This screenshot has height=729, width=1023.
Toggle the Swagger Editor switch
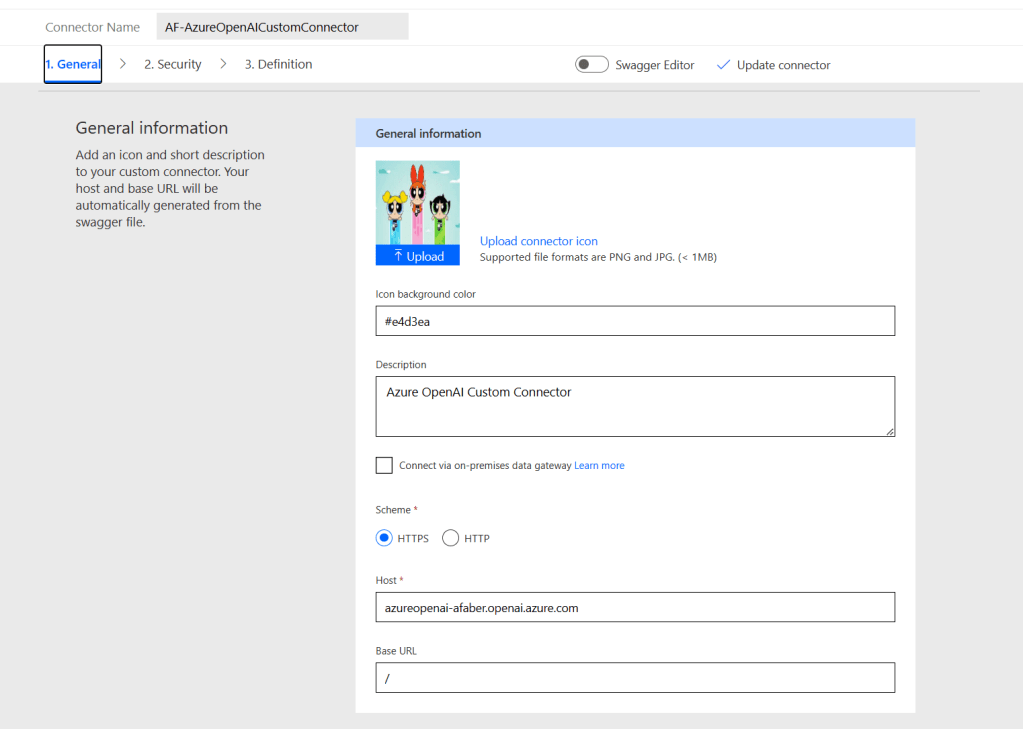[x=592, y=65]
